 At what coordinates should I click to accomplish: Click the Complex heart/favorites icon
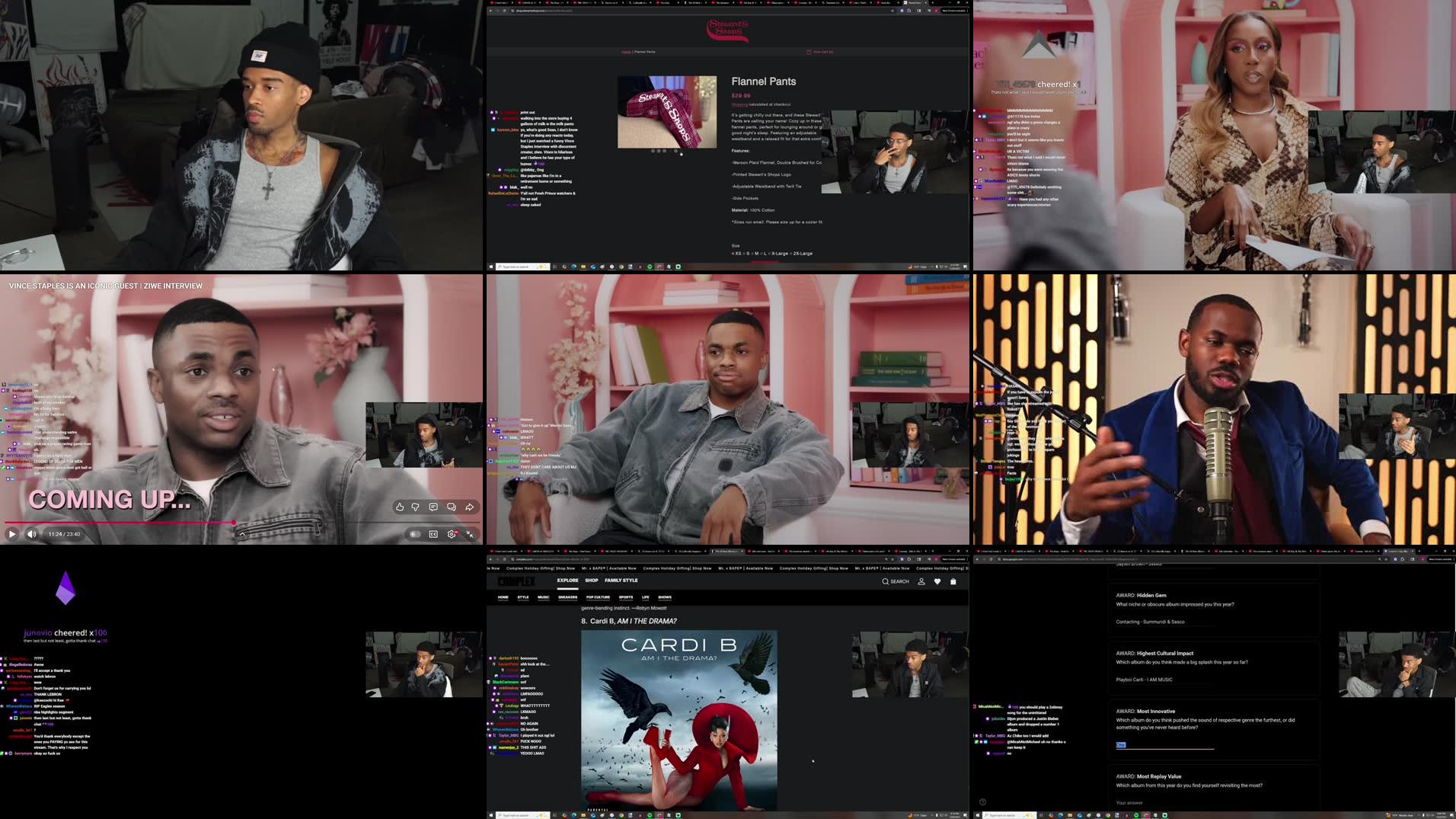pos(936,581)
